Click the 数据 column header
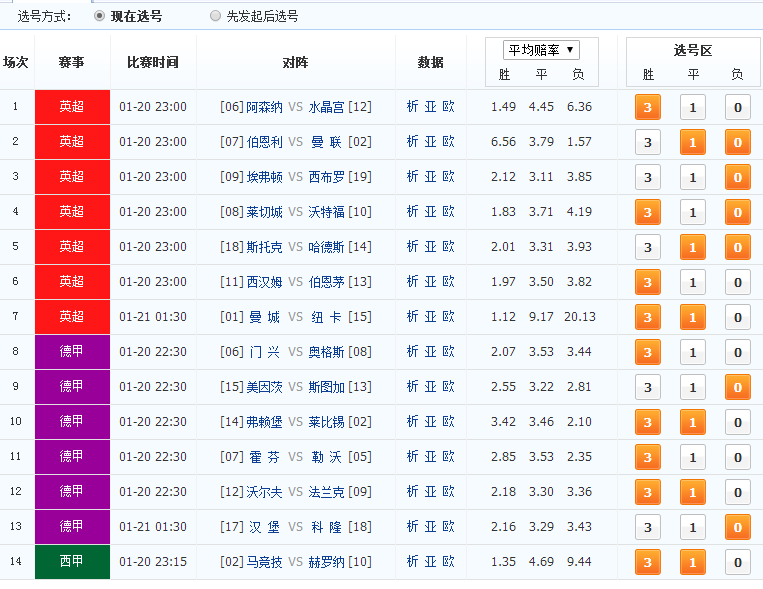 (430, 62)
